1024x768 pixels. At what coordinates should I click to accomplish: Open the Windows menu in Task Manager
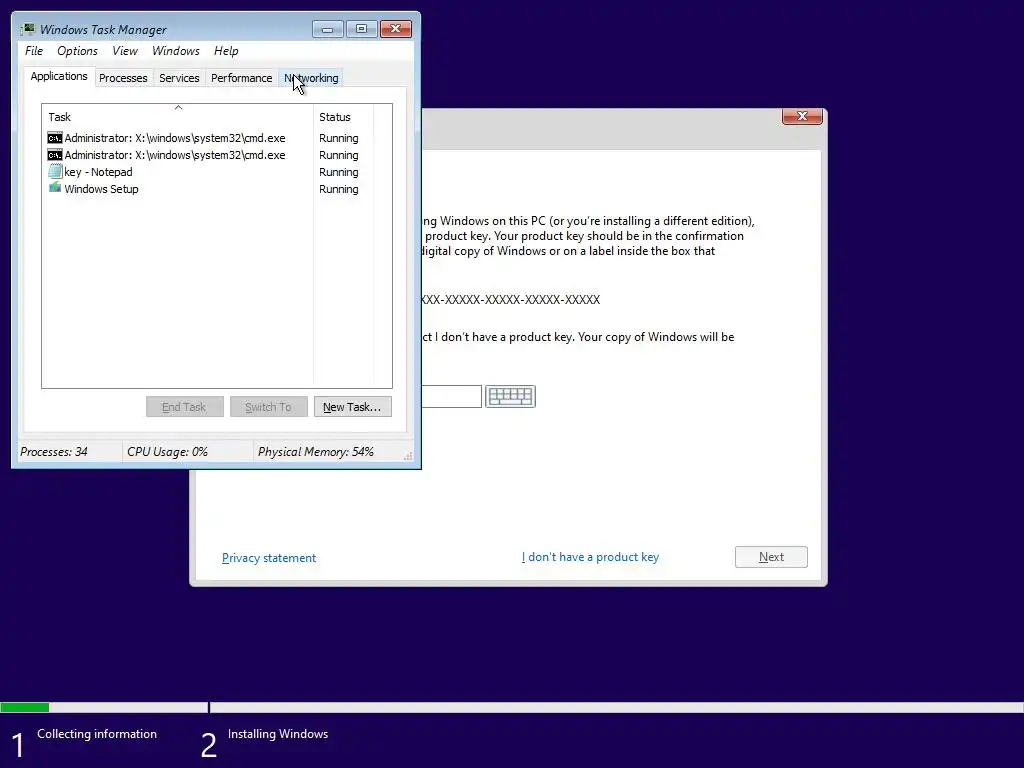pyautogui.click(x=176, y=51)
